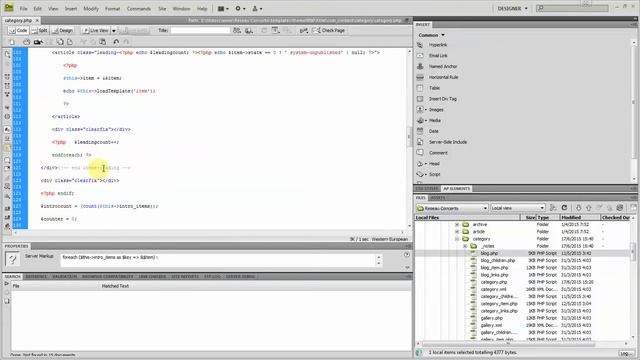Open the Head dropdown in the Insert panel
This screenshot has height=360, width=640.
(426, 164)
